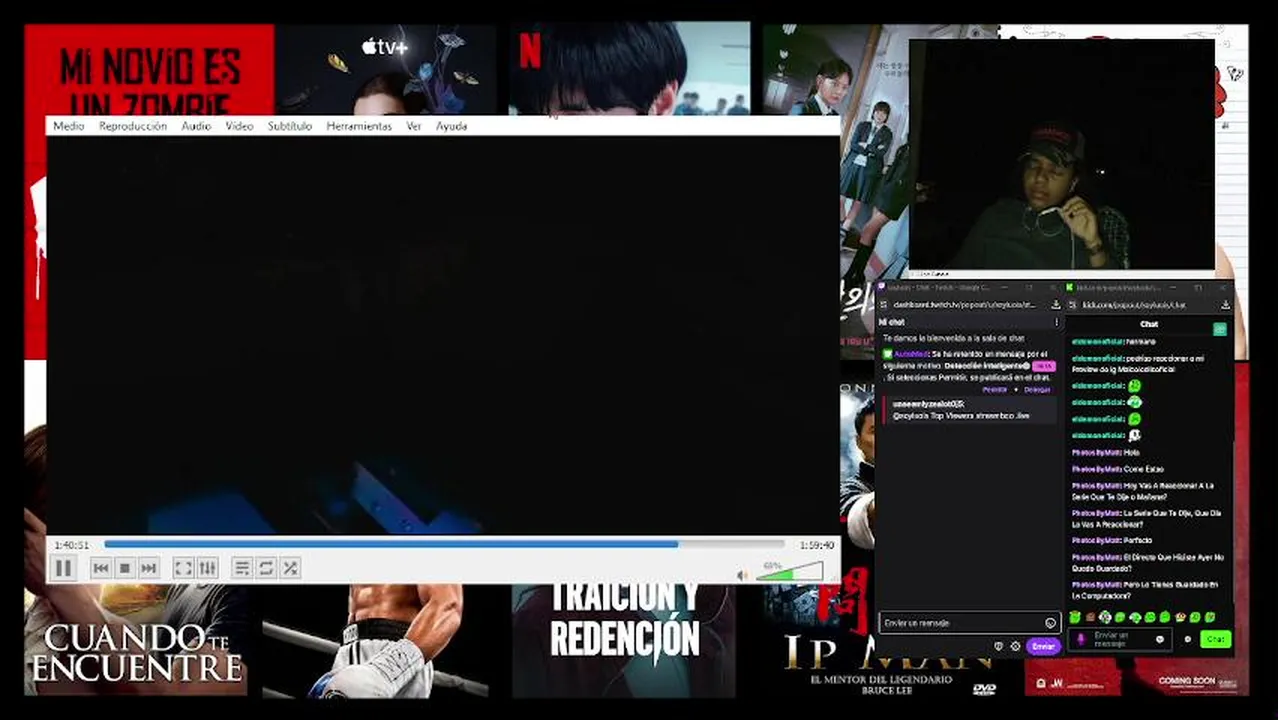Image resolution: width=1278 pixels, height=720 pixels.
Task: Toggle total time display 1:59:40
Action: (x=816, y=545)
